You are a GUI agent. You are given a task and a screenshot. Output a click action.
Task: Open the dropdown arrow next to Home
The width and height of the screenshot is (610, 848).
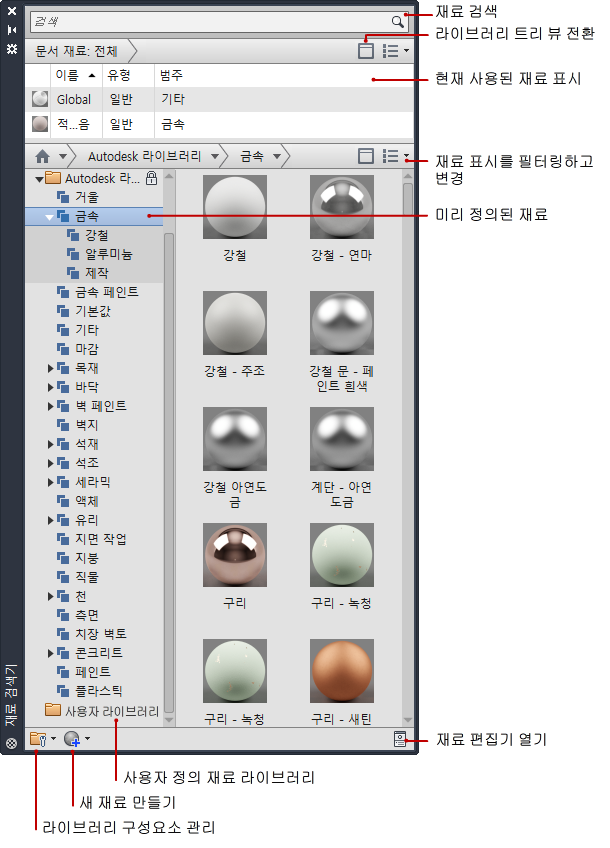[63, 157]
